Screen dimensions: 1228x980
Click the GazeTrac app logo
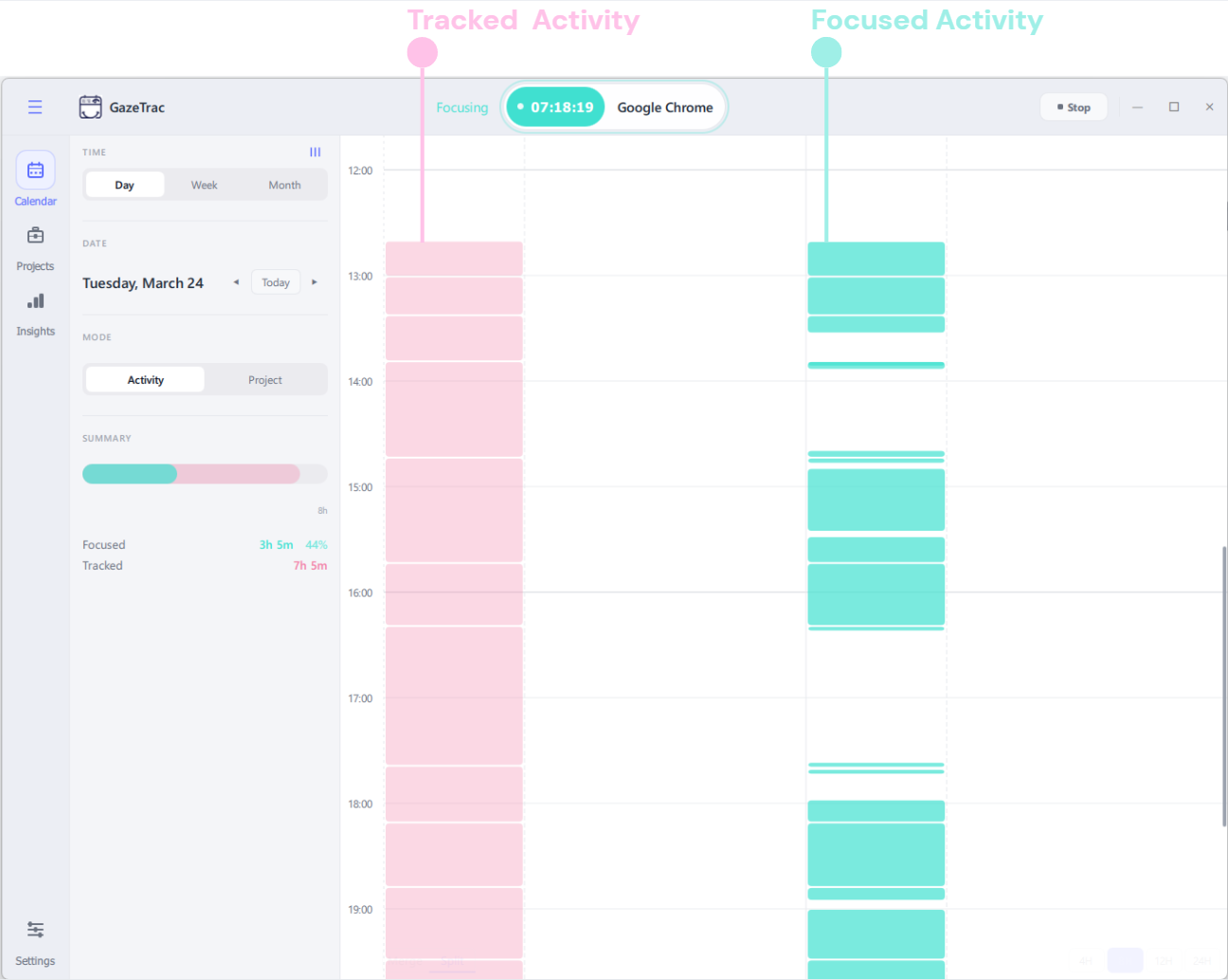90,107
